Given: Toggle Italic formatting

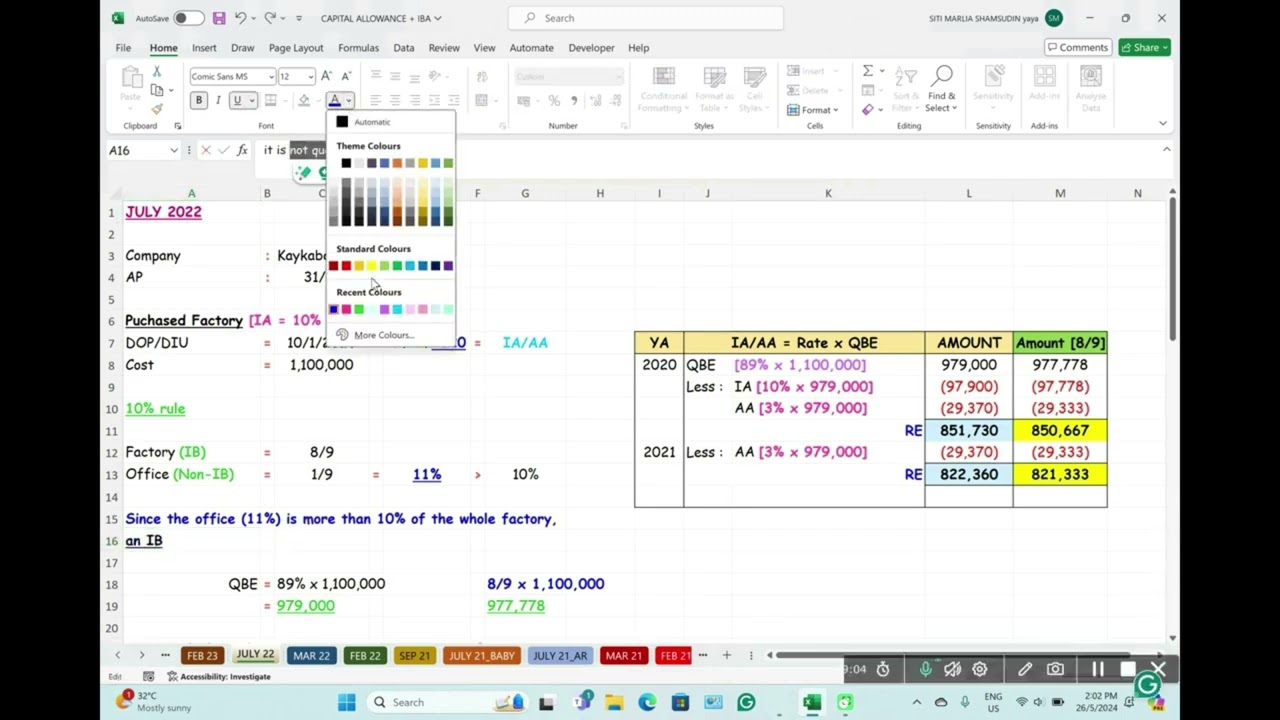Looking at the screenshot, I should click(217, 100).
